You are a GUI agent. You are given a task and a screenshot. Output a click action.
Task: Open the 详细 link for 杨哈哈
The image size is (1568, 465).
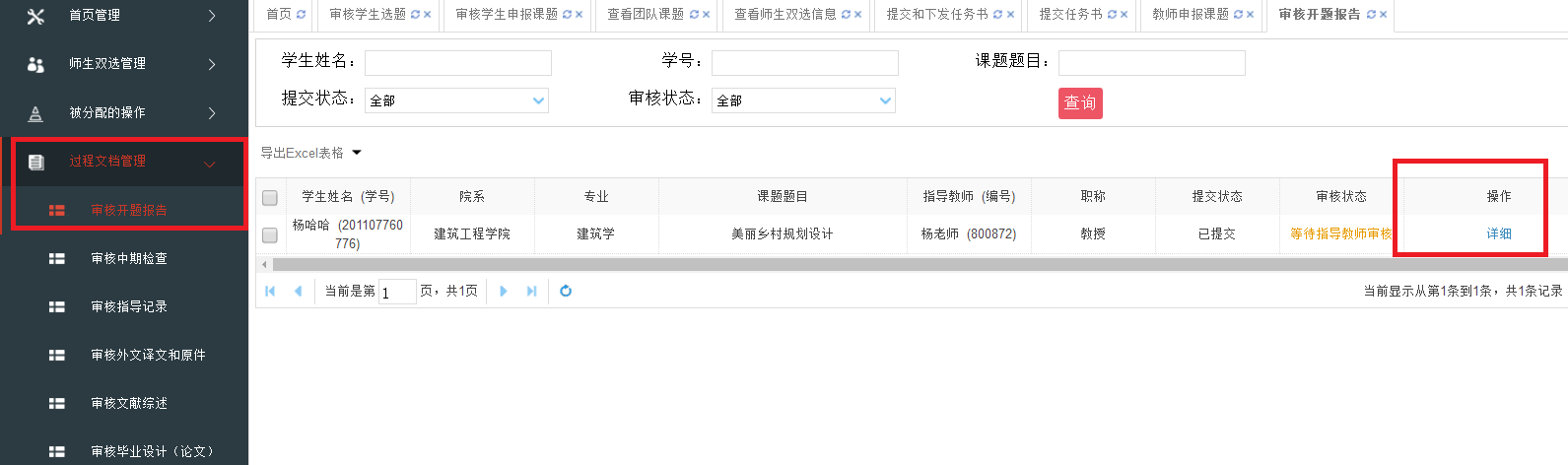(1499, 233)
